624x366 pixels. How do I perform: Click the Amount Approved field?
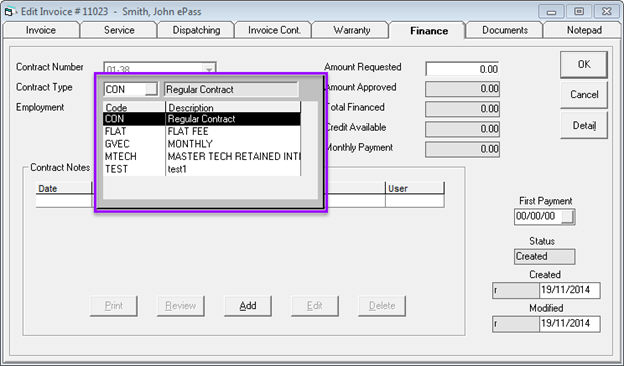[x=462, y=89]
